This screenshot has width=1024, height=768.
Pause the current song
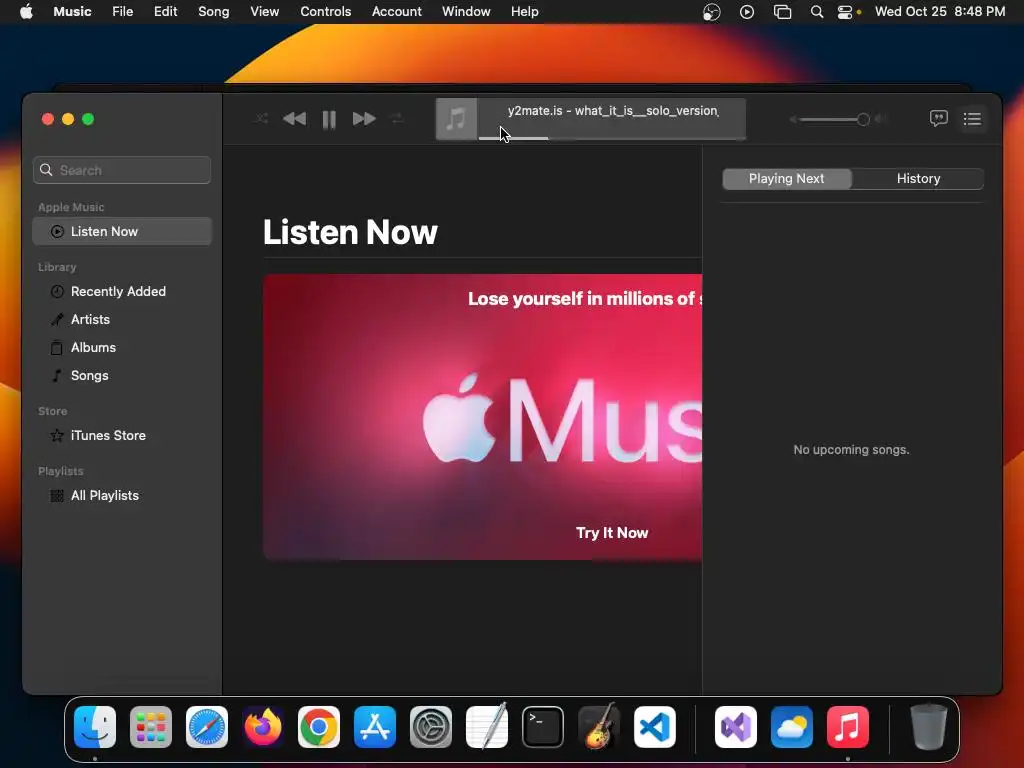click(329, 119)
